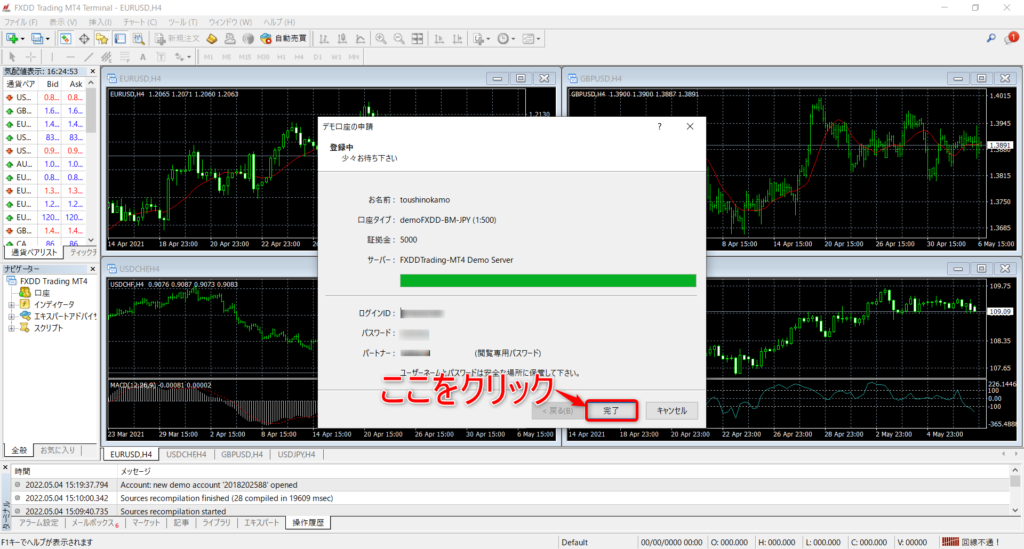Toggle chart shift icon
The width and height of the screenshot is (1024, 549).
(x=458, y=39)
